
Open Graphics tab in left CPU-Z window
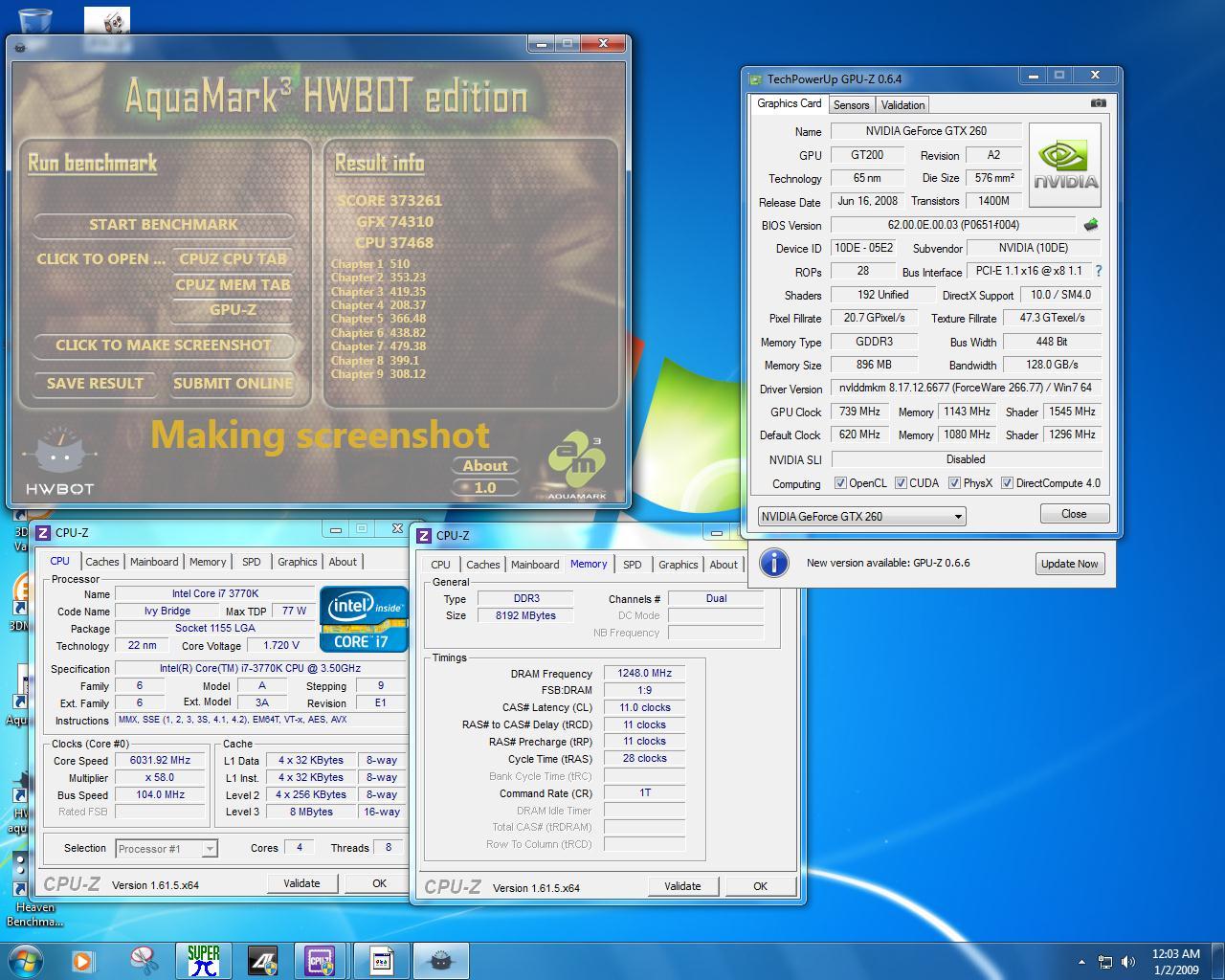[298, 562]
